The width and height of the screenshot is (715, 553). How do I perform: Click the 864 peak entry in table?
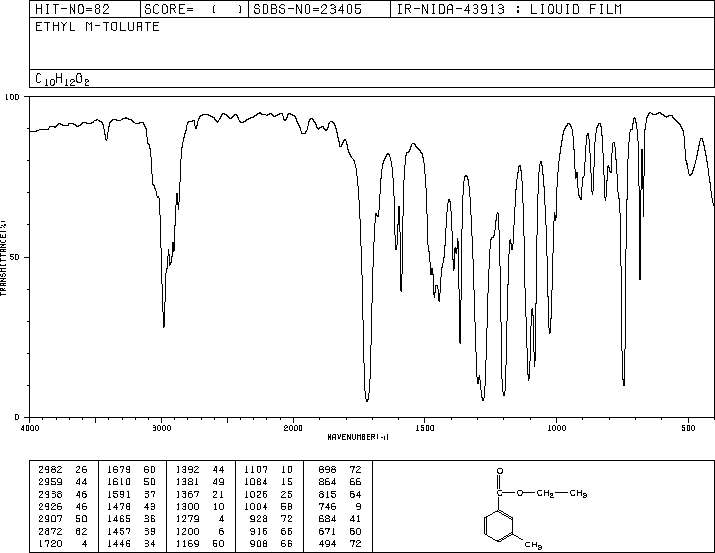click(x=327, y=482)
